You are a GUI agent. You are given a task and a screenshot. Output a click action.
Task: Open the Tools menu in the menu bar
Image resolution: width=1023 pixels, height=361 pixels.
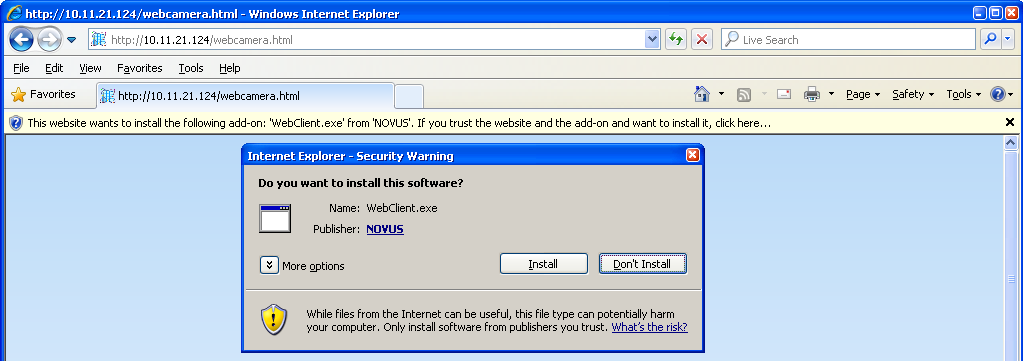(191, 68)
